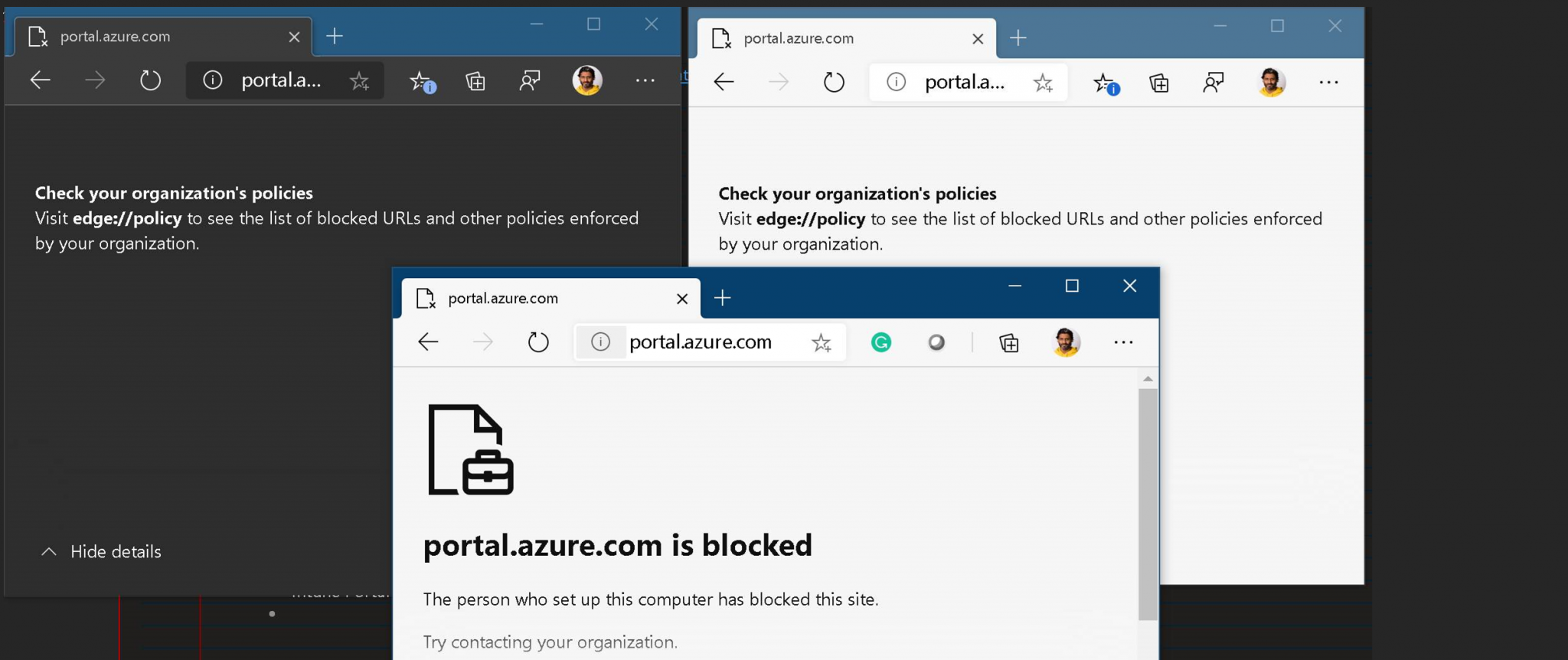
Task: Collapse Hide details in dark window
Action: pyautogui.click(x=100, y=551)
